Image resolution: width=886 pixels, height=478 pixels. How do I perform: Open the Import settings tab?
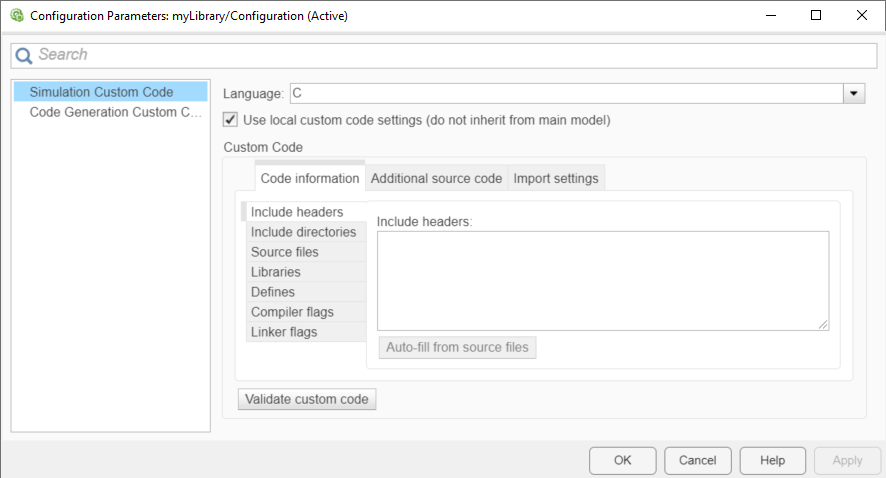pos(556,179)
